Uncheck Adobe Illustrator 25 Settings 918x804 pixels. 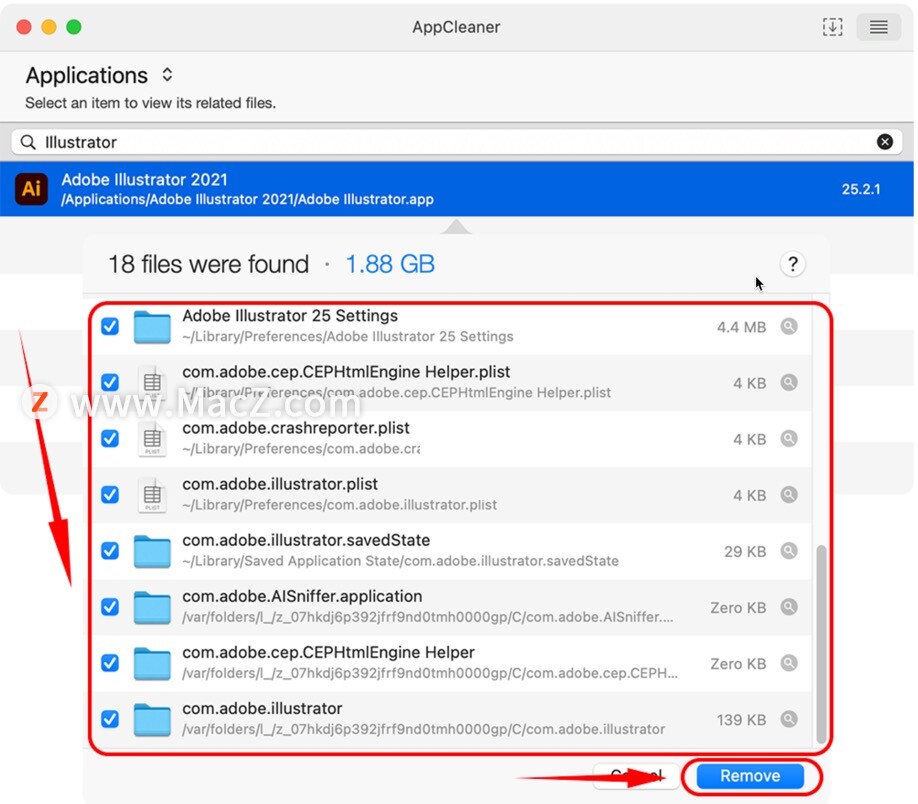pyautogui.click(x=110, y=326)
